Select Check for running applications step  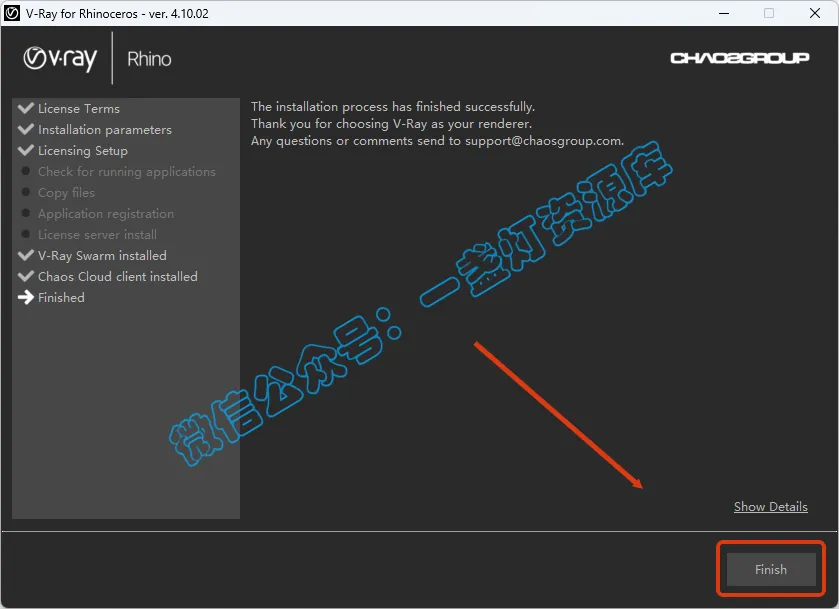pos(127,172)
